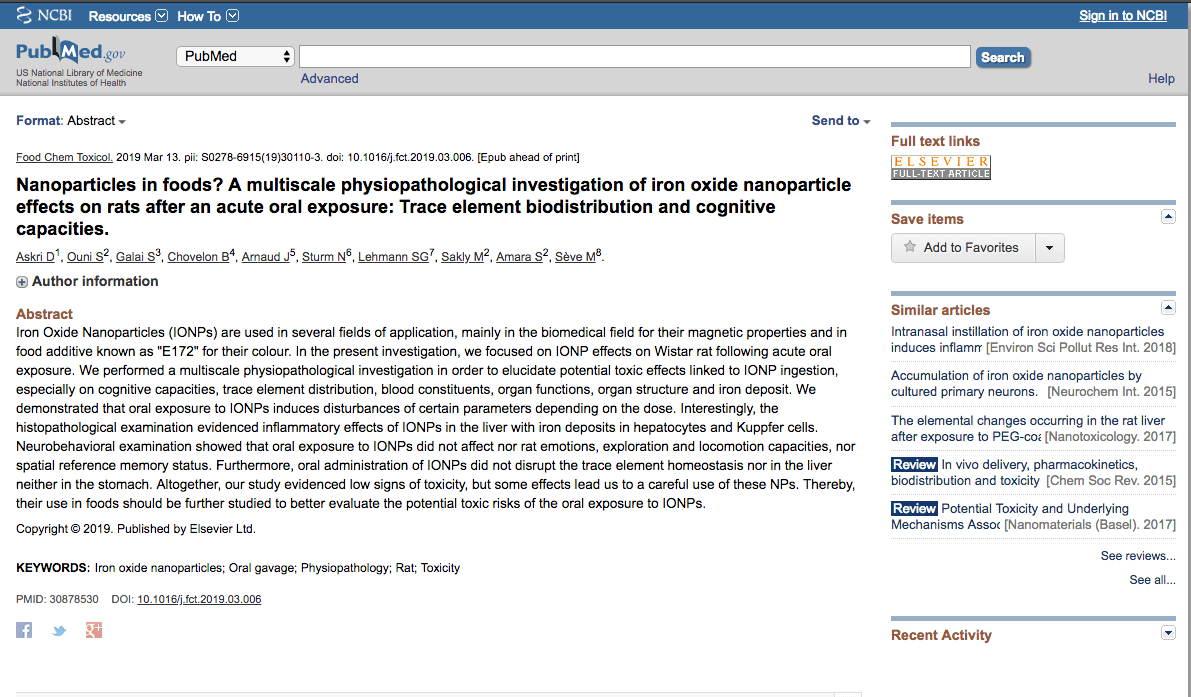The image size is (1191, 697).
Task: Click Sign in to NCBI
Action: click(x=1123, y=15)
